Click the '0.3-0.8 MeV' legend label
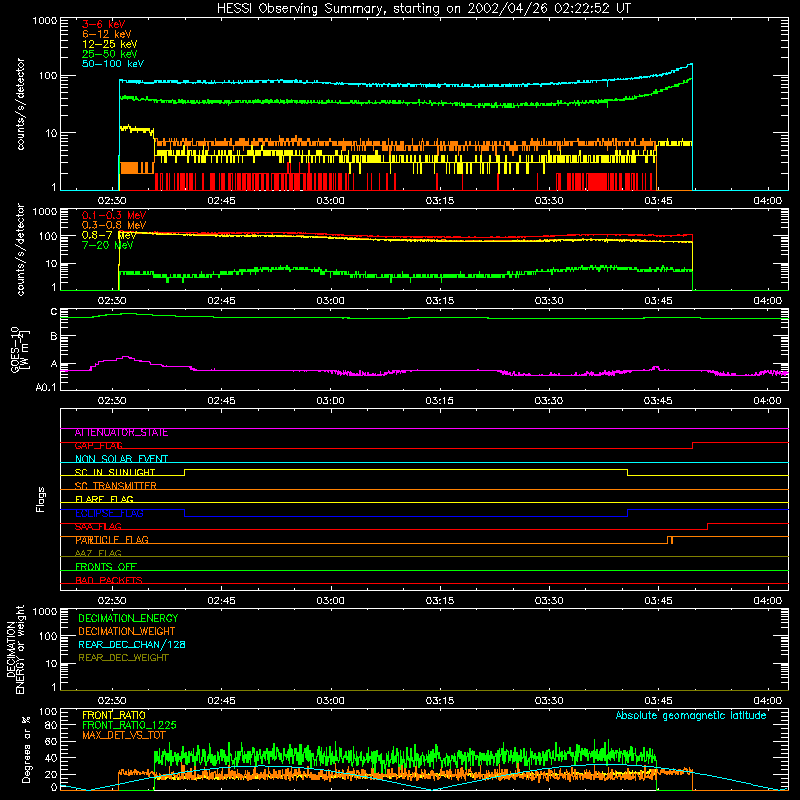The width and height of the screenshot is (800, 800). click(x=114, y=225)
